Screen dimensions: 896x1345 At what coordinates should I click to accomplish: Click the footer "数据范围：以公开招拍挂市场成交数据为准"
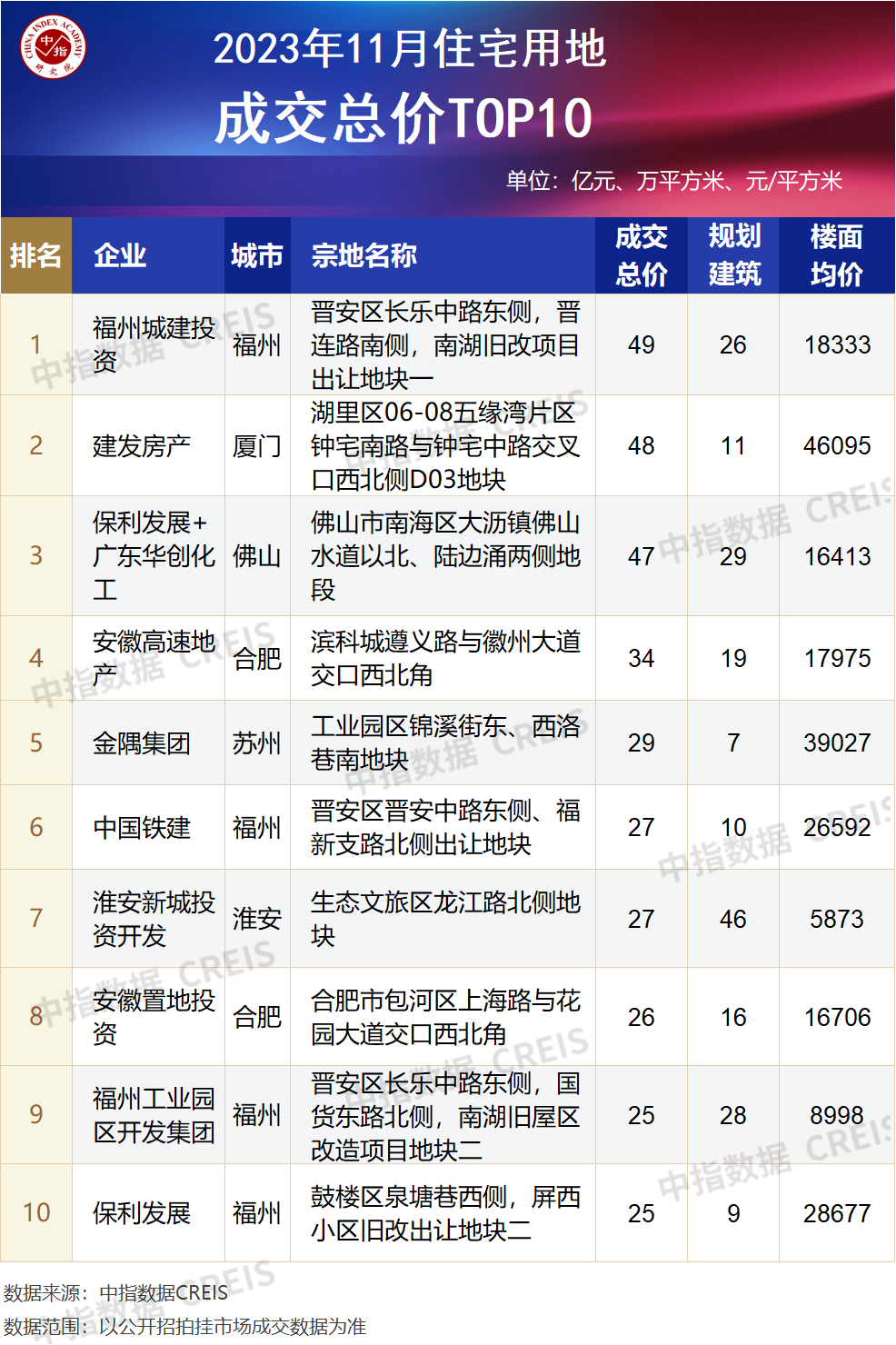(x=185, y=1326)
